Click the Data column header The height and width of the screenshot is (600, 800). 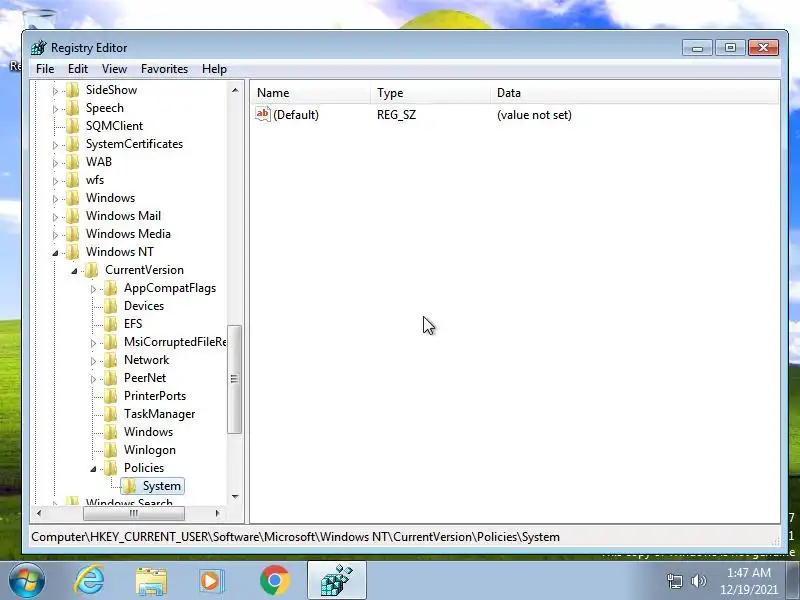[635, 93]
